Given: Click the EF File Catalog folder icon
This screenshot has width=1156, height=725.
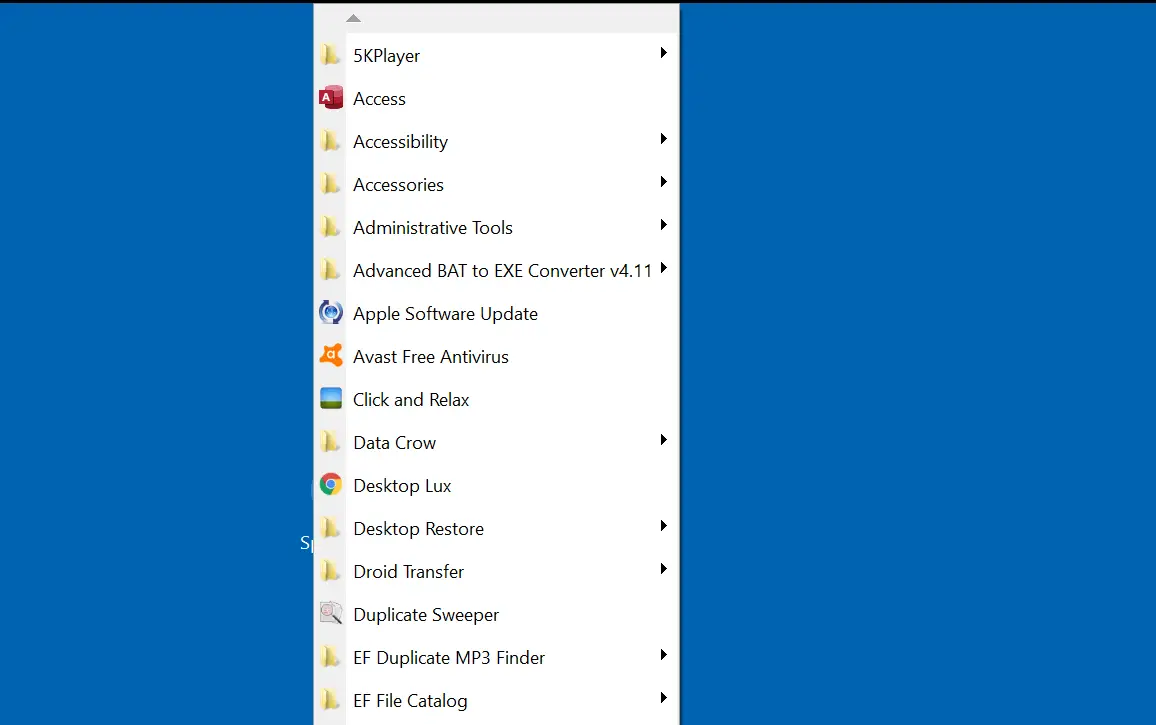Looking at the screenshot, I should [330, 700].
